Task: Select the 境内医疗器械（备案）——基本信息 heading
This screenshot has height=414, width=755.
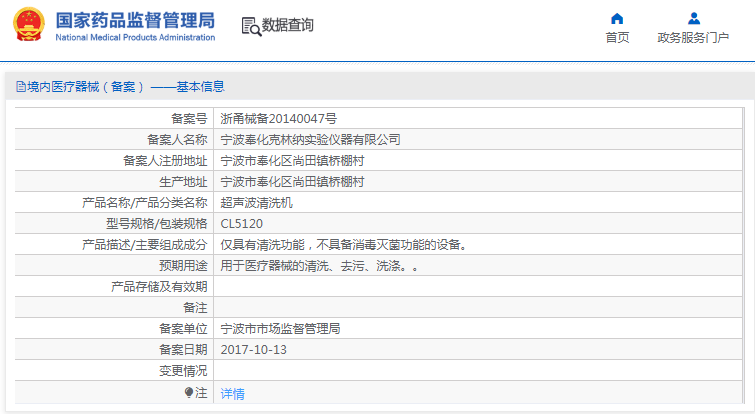Action: [126, 87]
